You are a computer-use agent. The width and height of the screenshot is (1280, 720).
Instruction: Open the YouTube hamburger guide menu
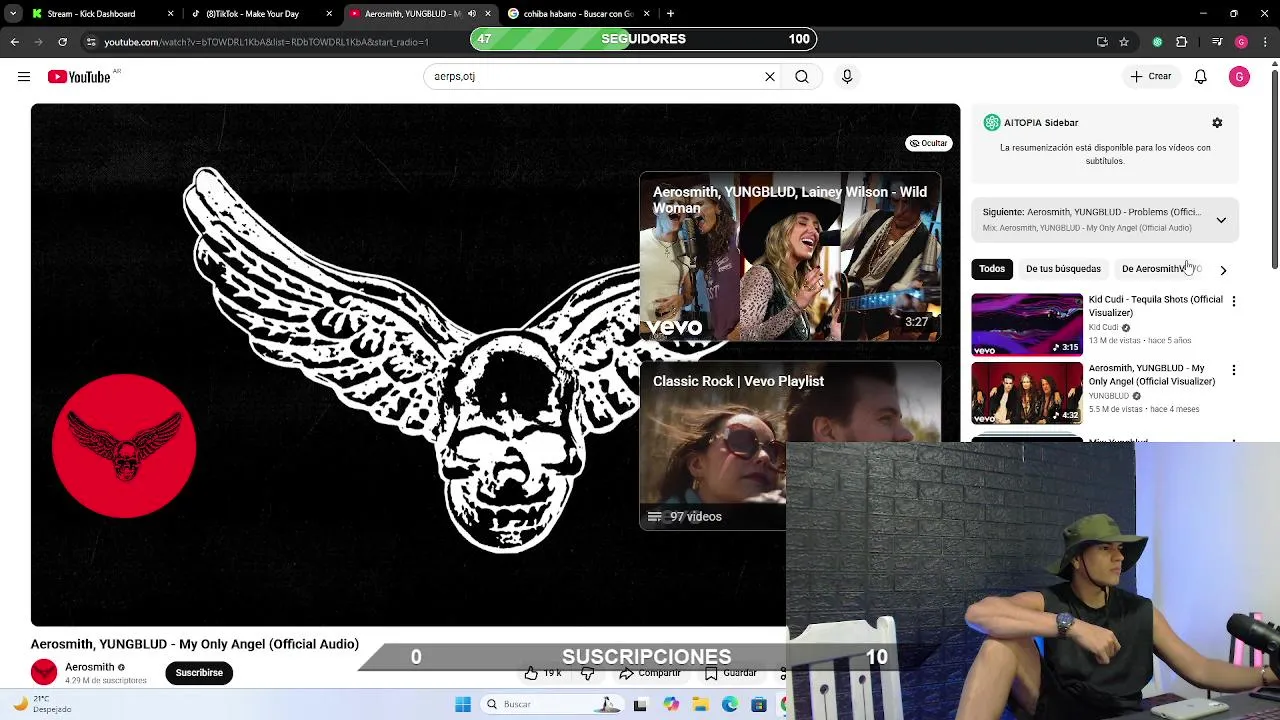24,76
